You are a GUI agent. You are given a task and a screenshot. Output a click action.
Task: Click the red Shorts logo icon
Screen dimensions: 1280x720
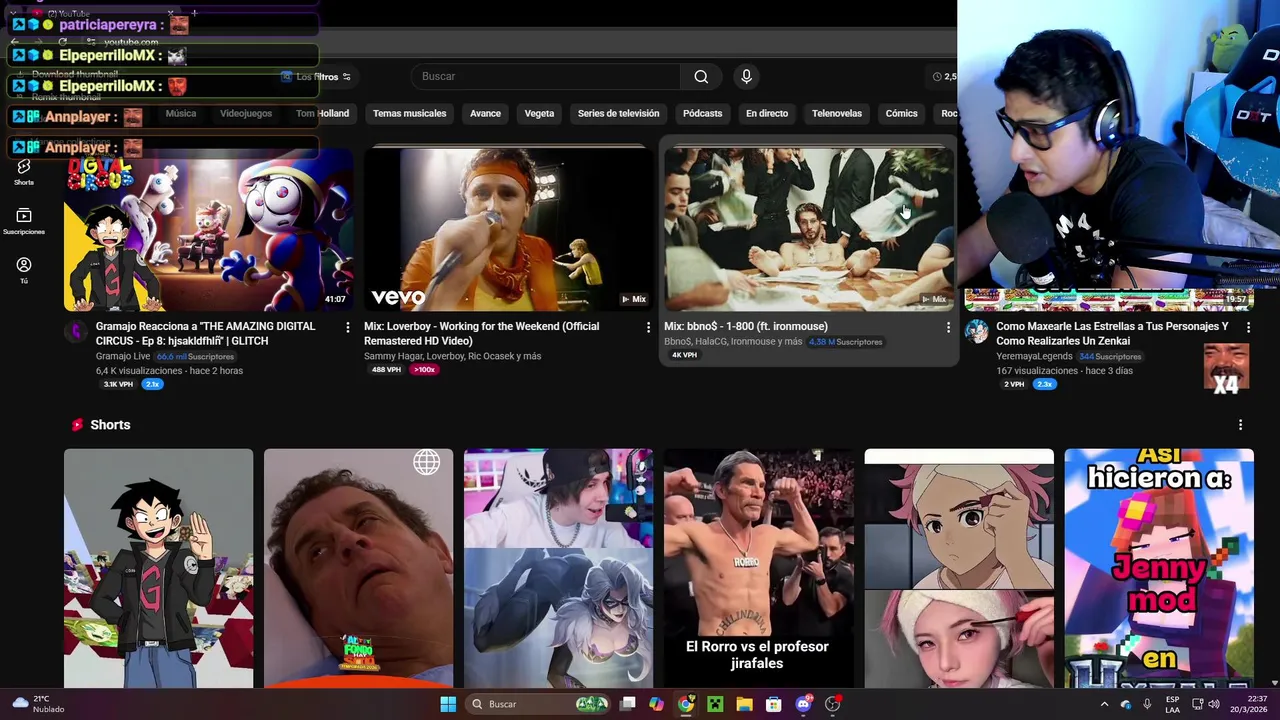77,425
